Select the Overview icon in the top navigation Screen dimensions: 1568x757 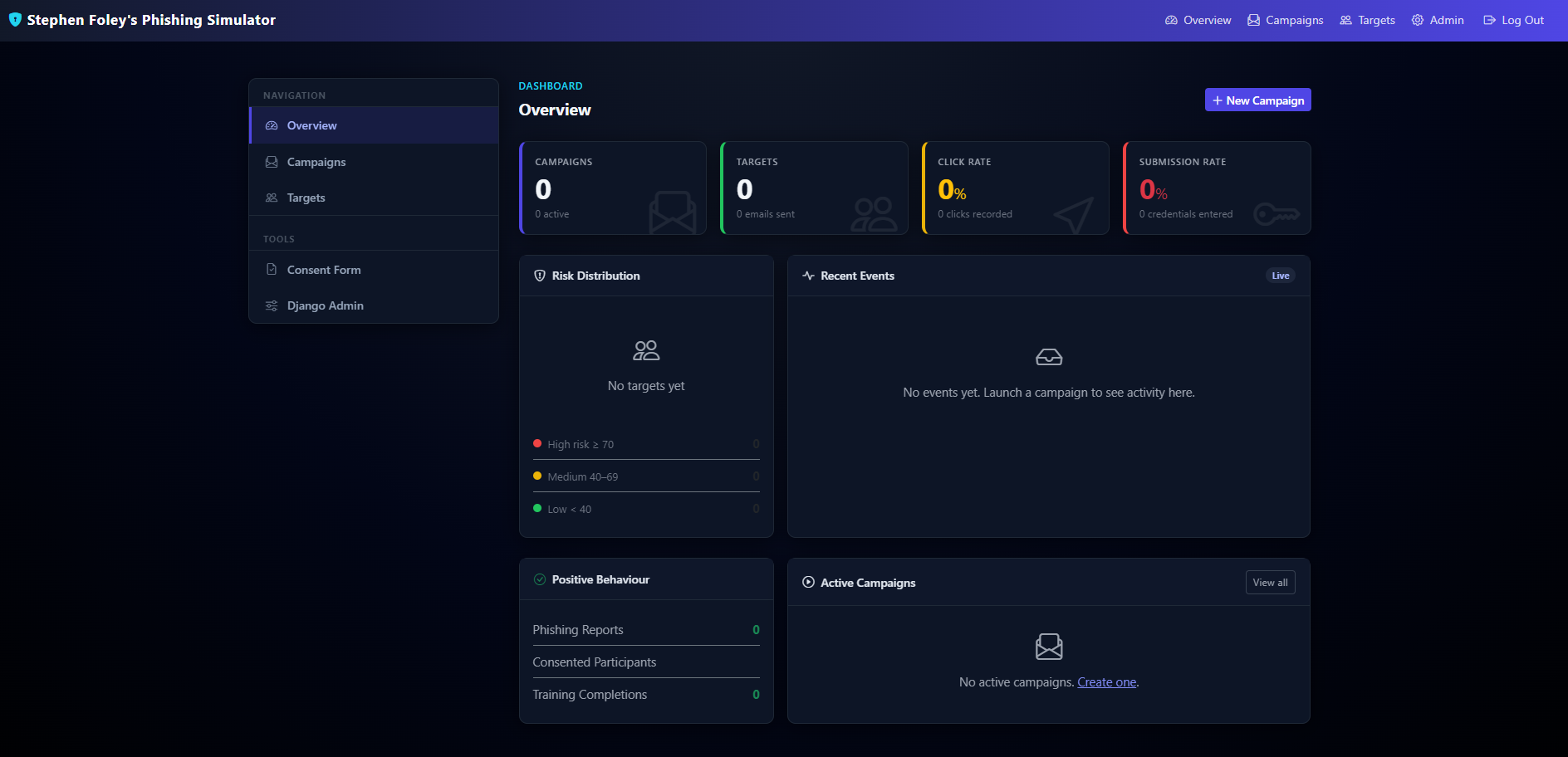click(1170, 19)
